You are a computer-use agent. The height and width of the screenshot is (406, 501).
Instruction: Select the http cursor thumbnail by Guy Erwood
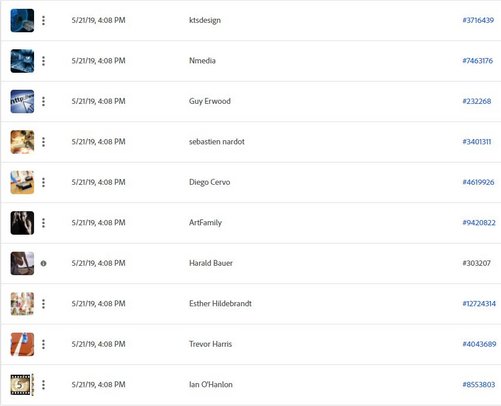click(x=22, y=101)
